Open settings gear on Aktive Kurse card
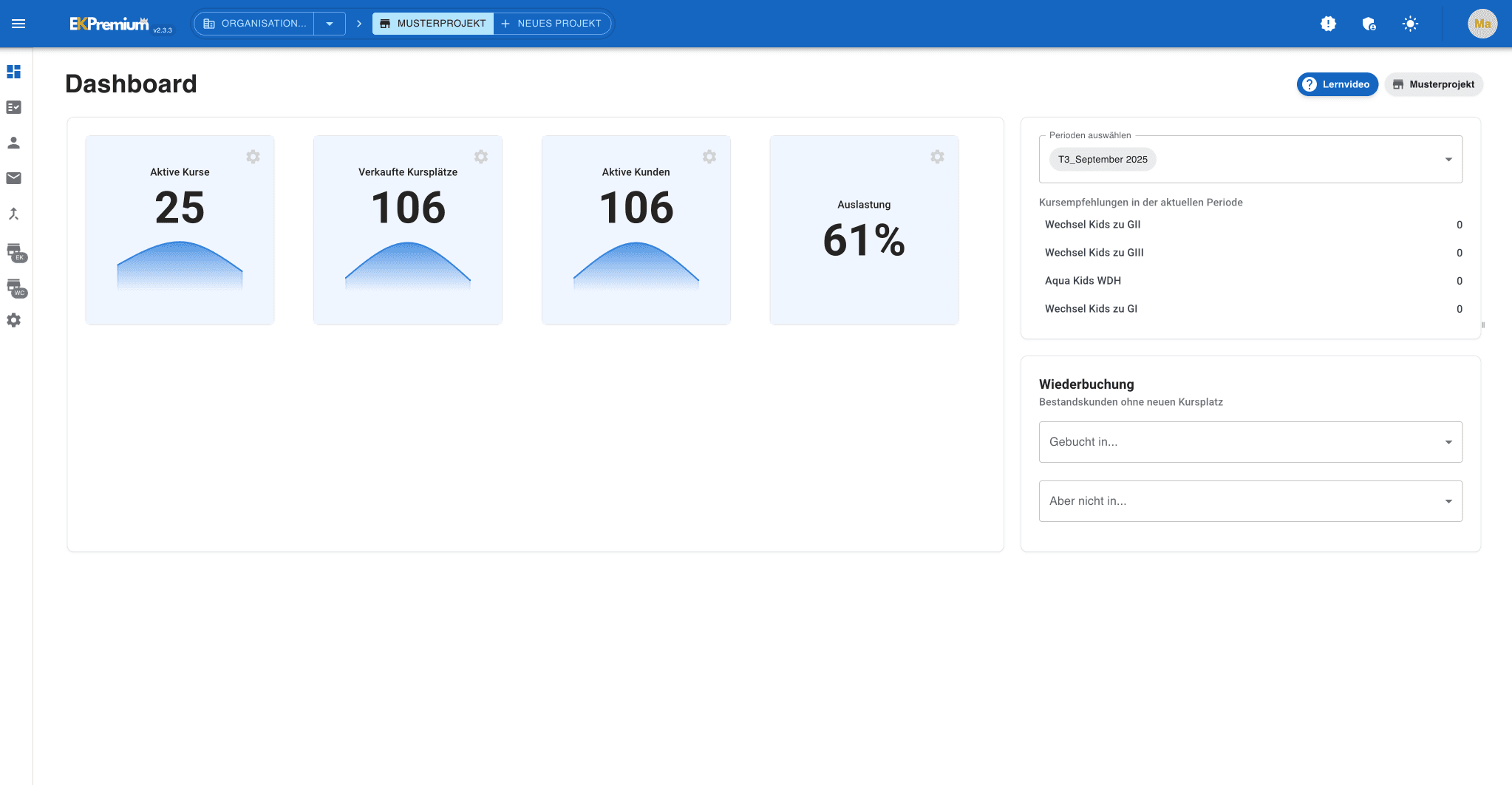Screen dimensions: 1512x785 point(253,157)
